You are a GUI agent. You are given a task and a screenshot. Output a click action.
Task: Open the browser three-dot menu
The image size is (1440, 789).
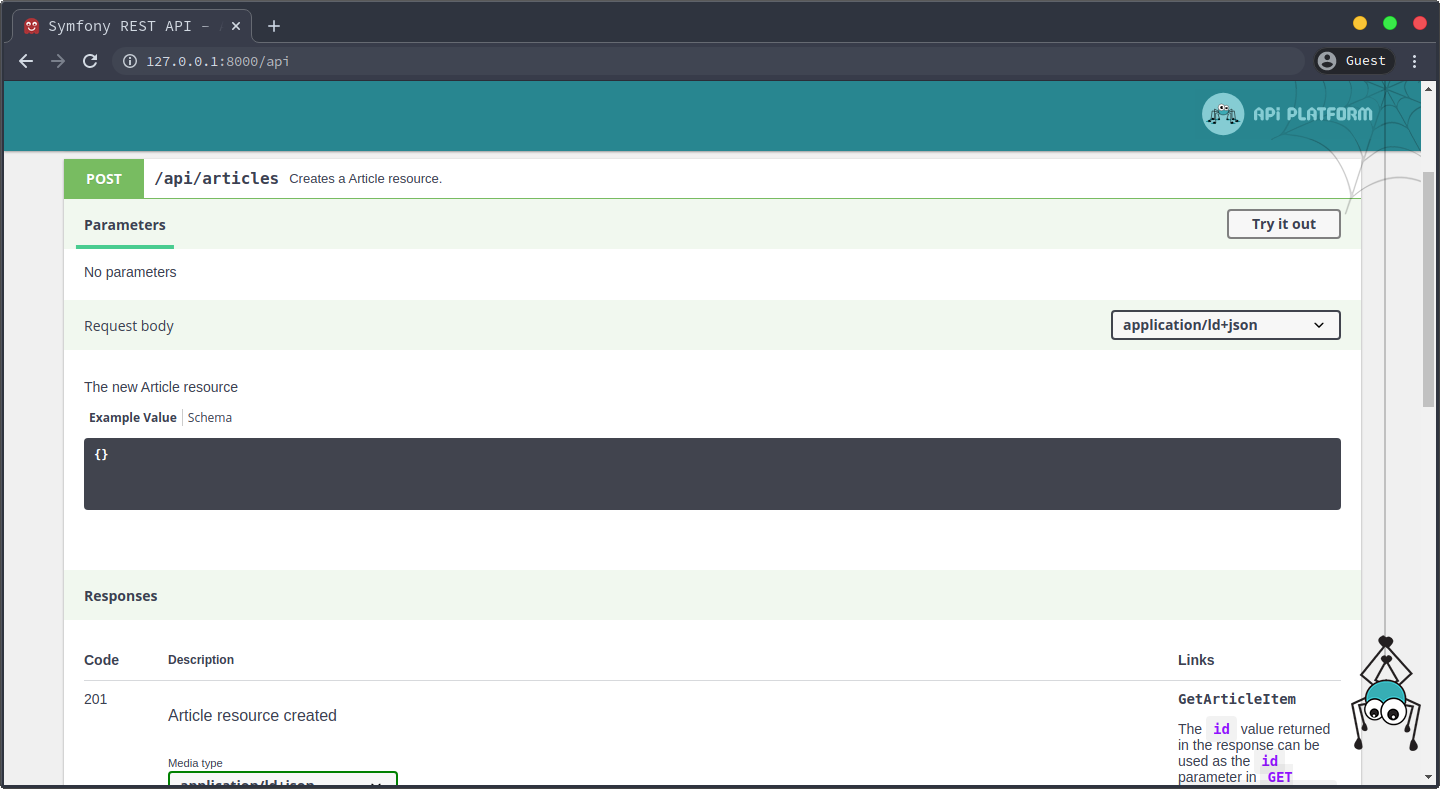pyautogui.click(x=1414, y=61)
